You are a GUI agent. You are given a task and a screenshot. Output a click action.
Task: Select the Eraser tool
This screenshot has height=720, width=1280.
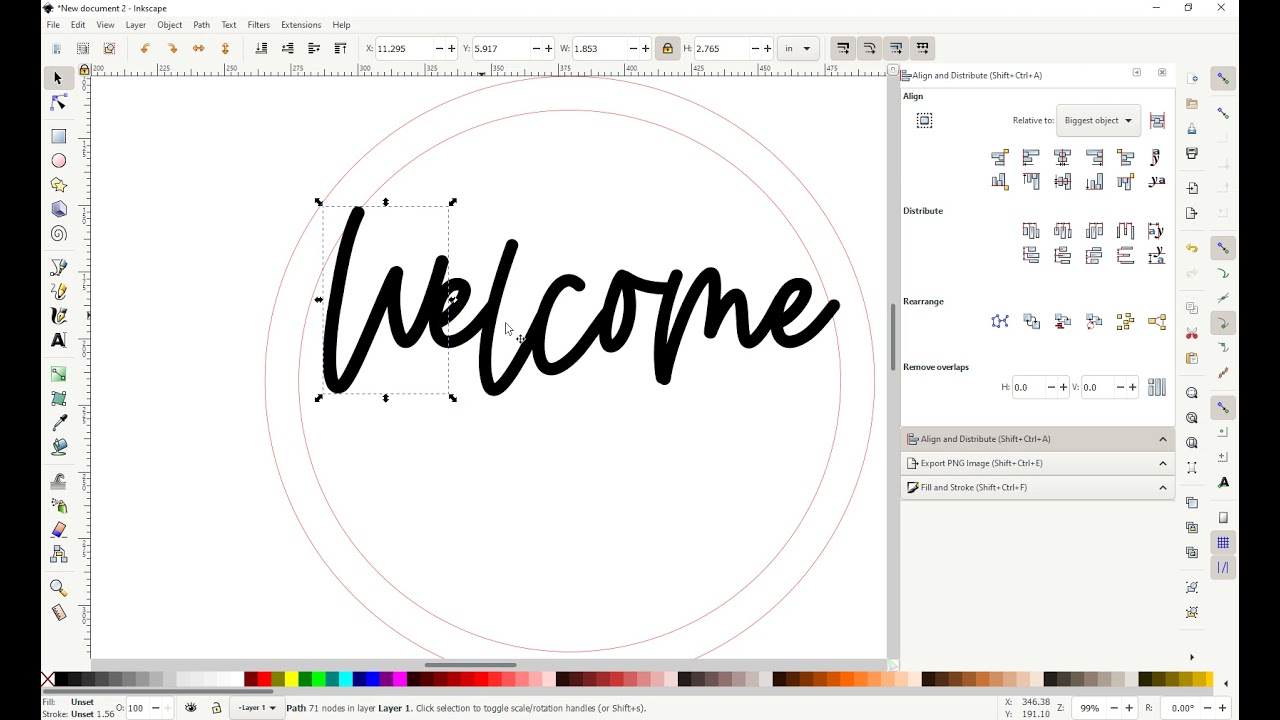pyautogui.click(x=58, y=530)
